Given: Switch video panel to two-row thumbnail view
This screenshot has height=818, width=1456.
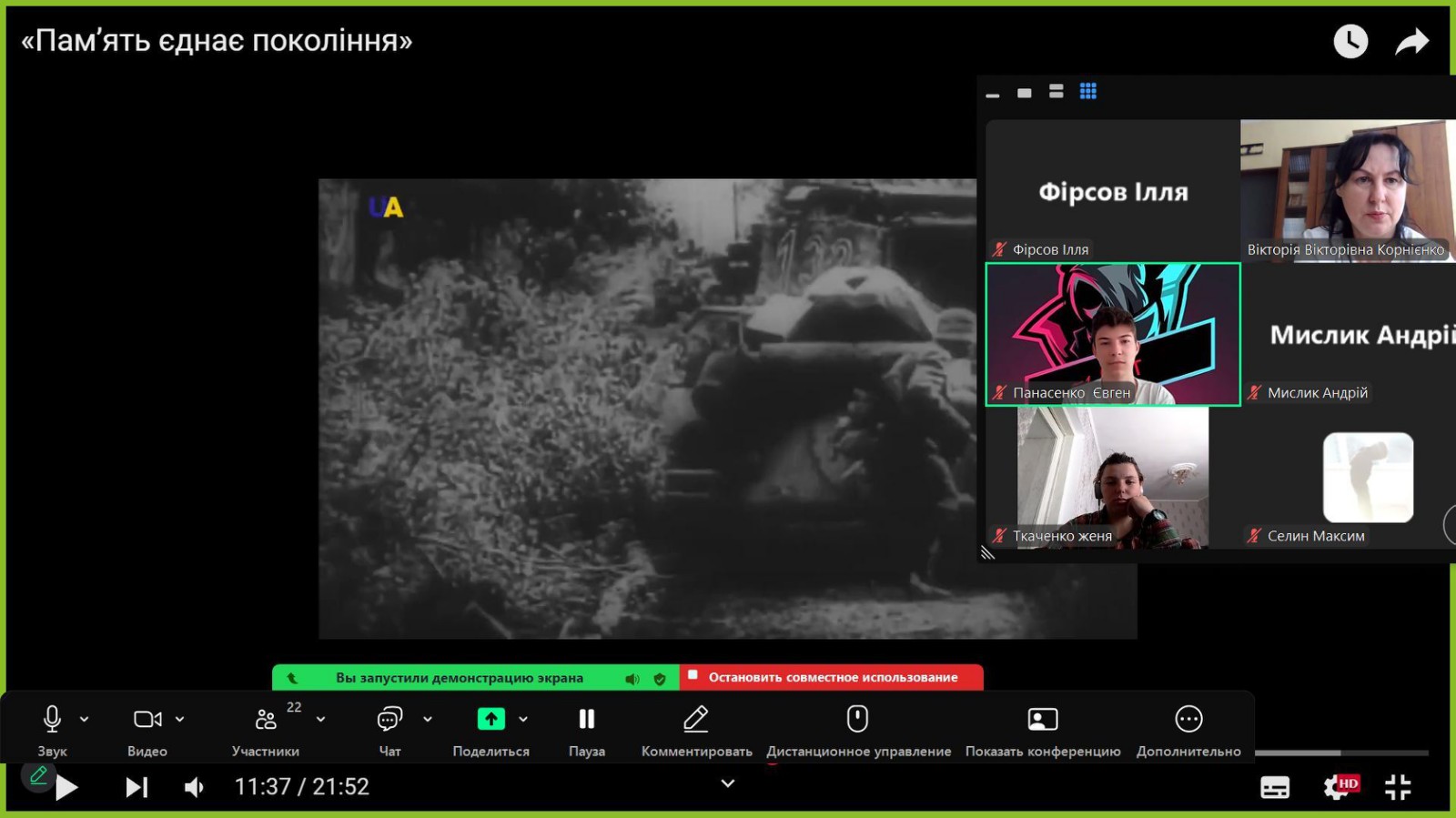Looking at the screenshot, I should (x=1057, y=91).
